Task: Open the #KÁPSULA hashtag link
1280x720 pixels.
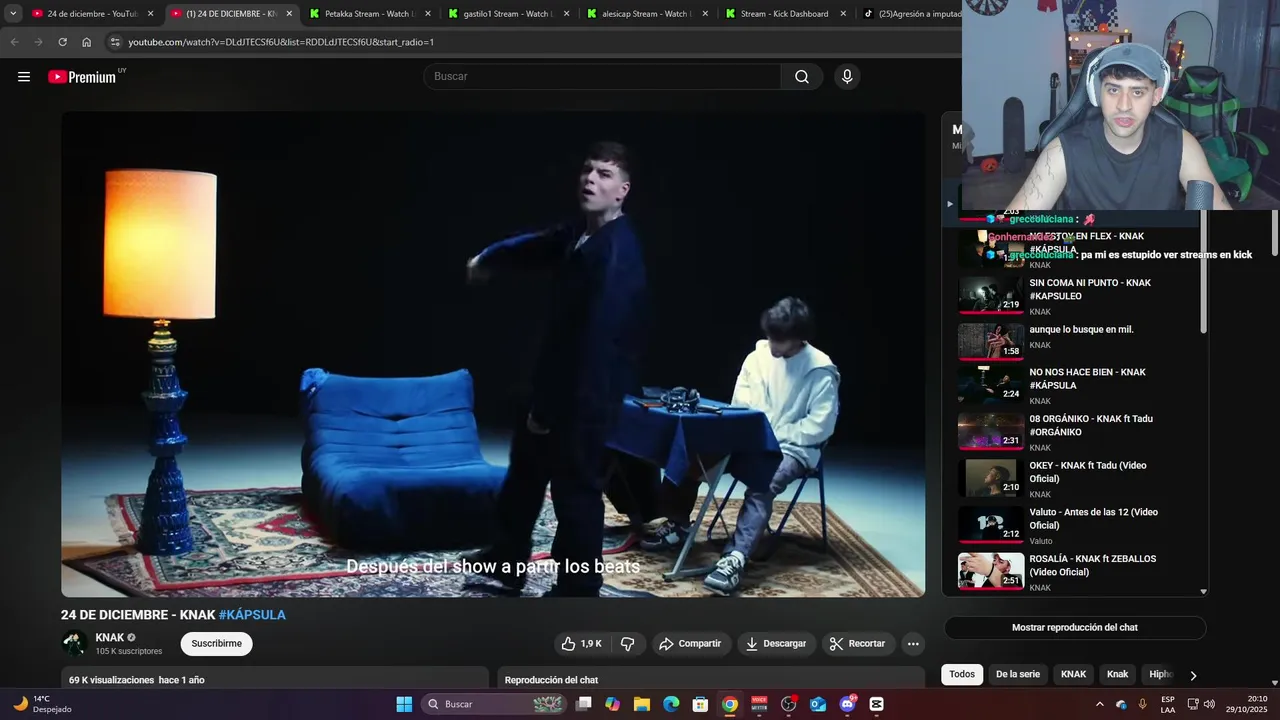Action: 252,615
